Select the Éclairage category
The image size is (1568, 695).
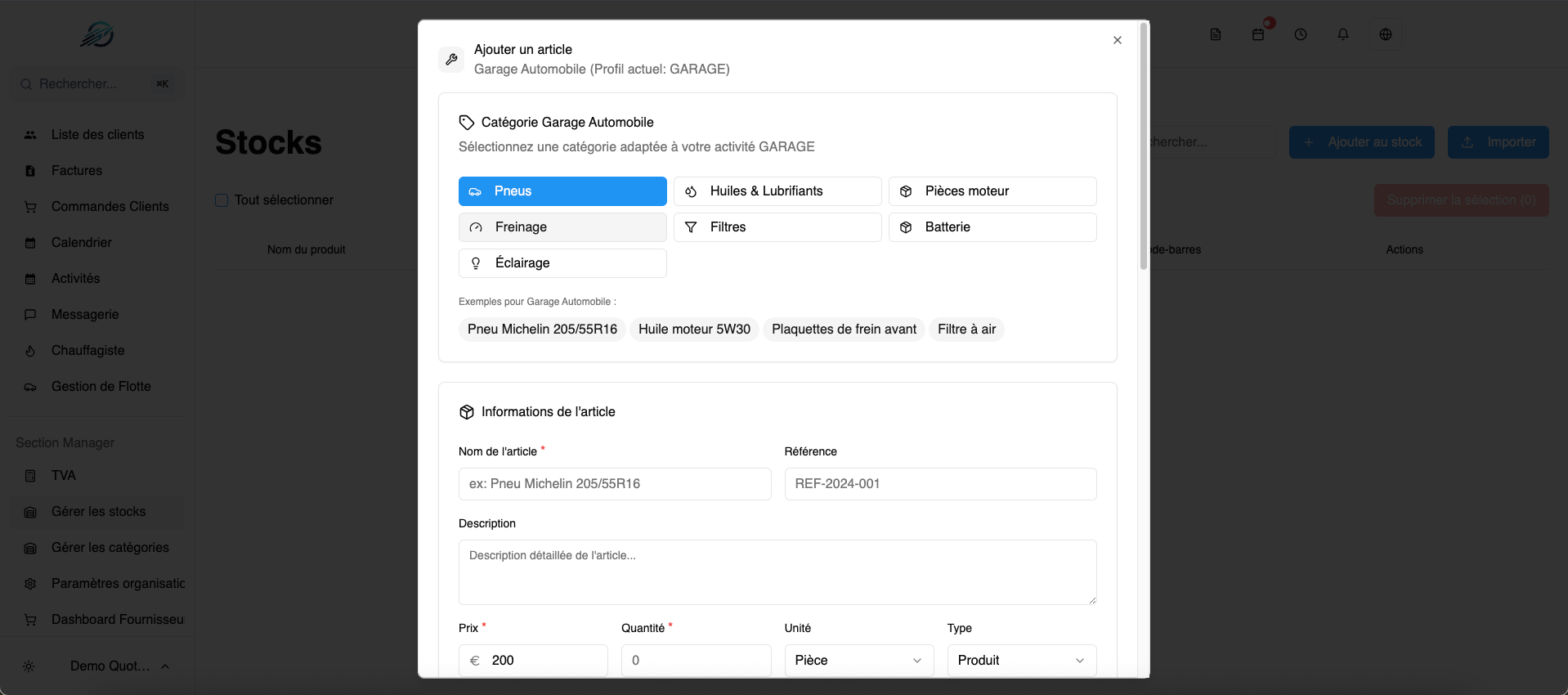click(x=562, y=263)
